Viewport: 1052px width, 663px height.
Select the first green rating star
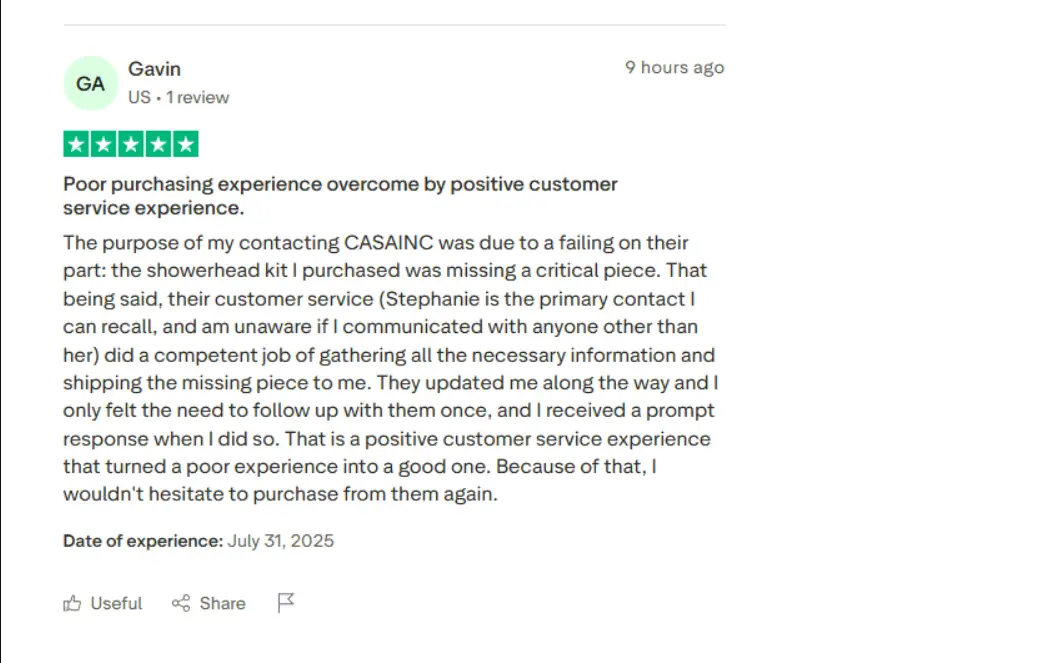click(76, 144)
